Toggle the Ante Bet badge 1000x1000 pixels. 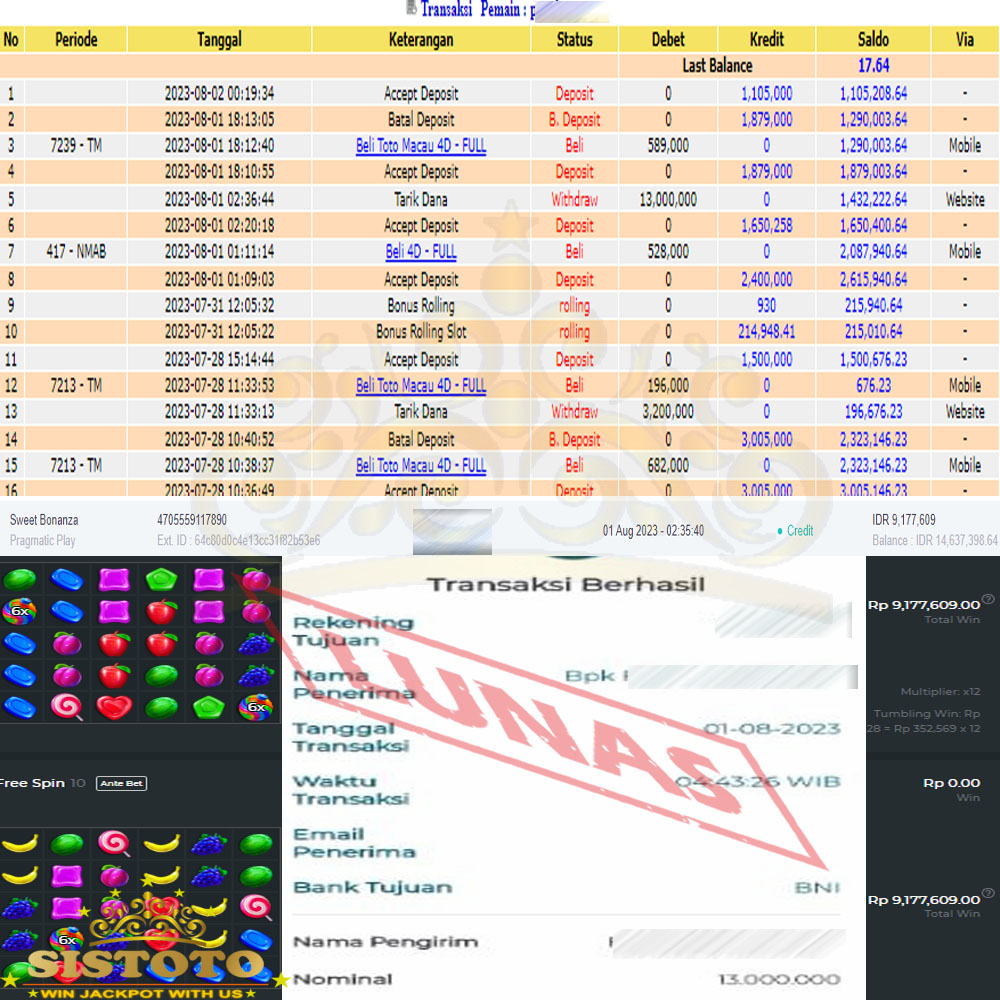(121, 783)
